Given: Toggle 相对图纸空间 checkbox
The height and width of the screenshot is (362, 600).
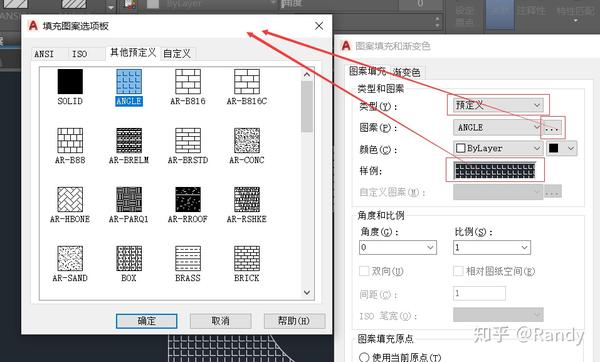Looking at the screenshot, I should 458,271.
